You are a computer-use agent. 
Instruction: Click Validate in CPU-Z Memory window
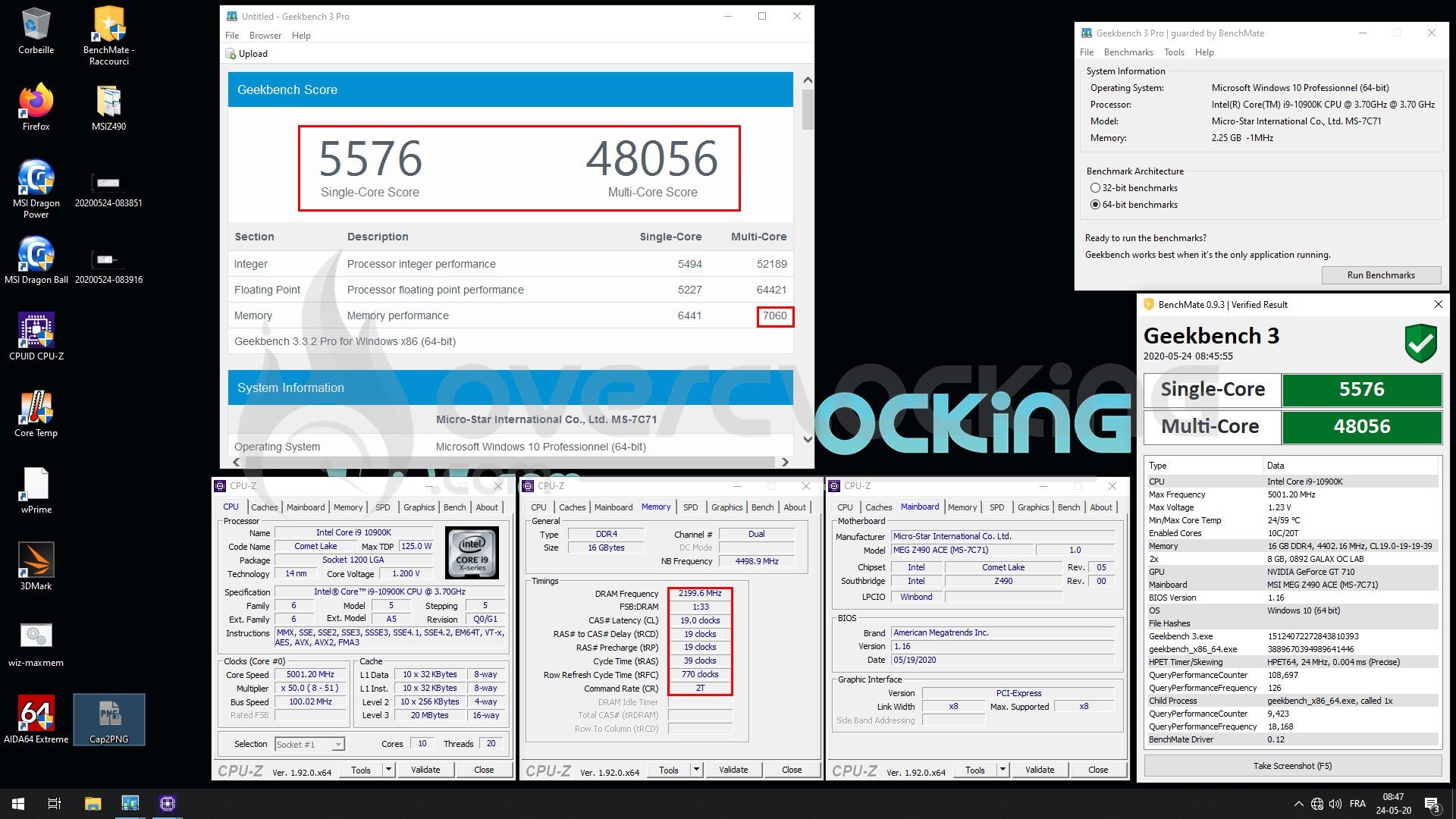click(x=733, y=770)
